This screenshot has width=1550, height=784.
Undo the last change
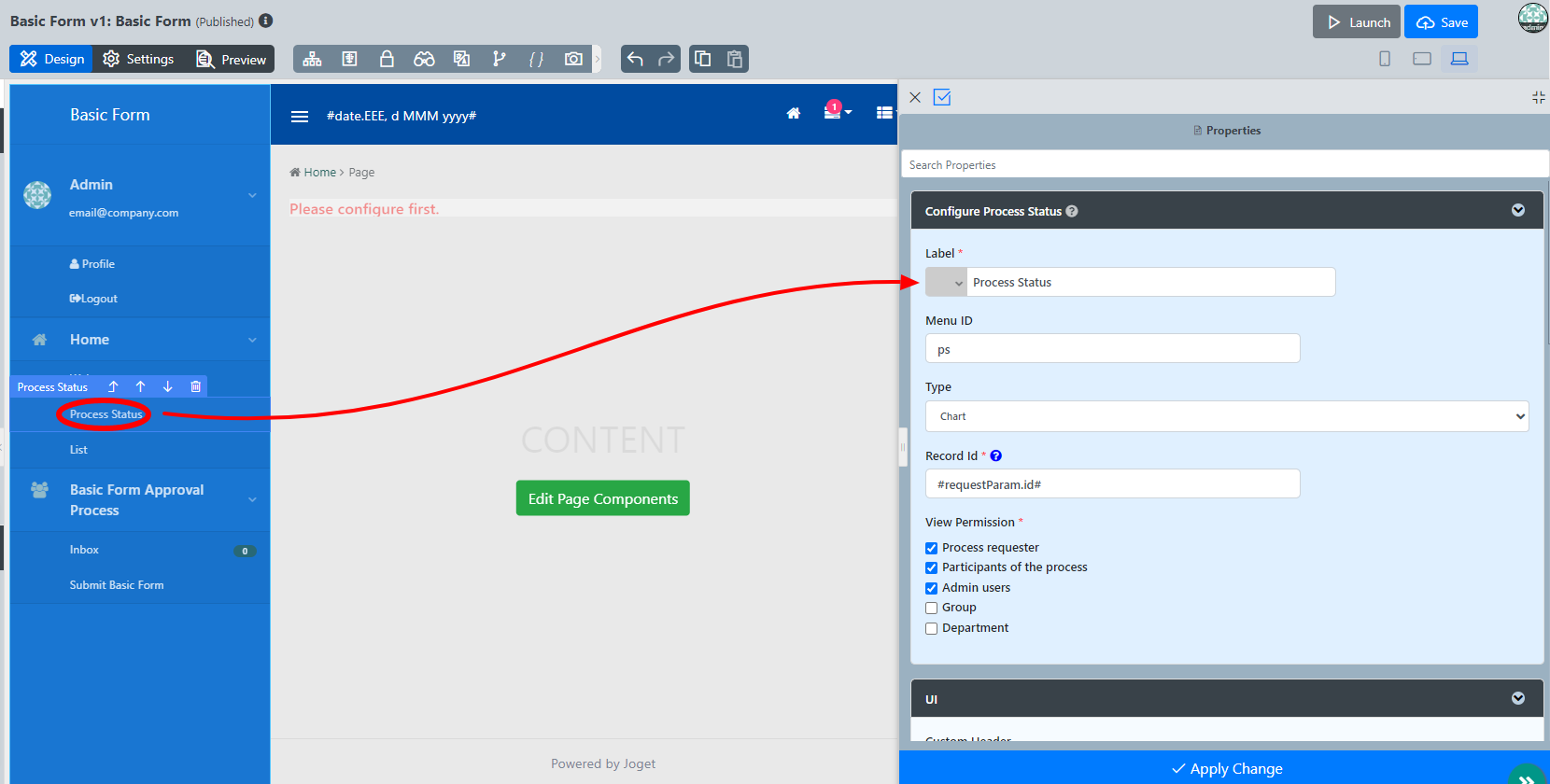point(635,59)
